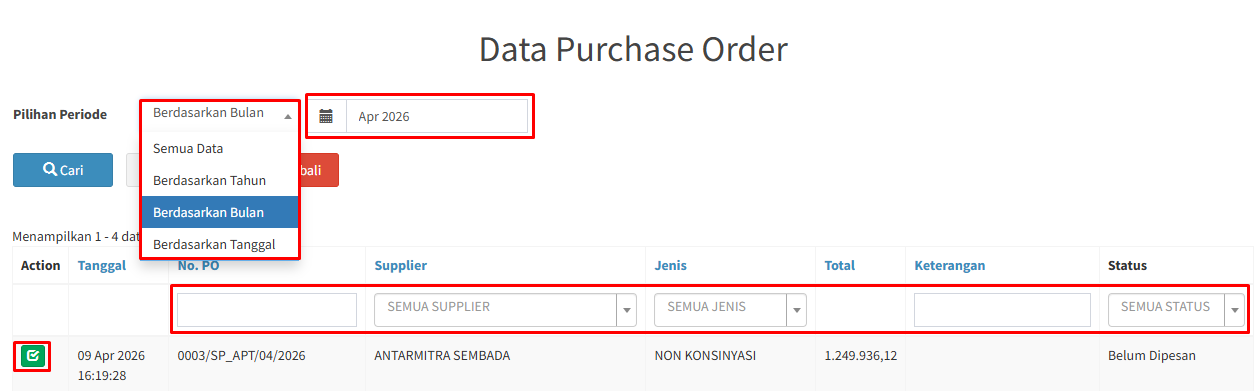Click the Apr 2026 month input field
Image resolution: width=1255 pixels, height=391 pixels.
click(437, 116)
